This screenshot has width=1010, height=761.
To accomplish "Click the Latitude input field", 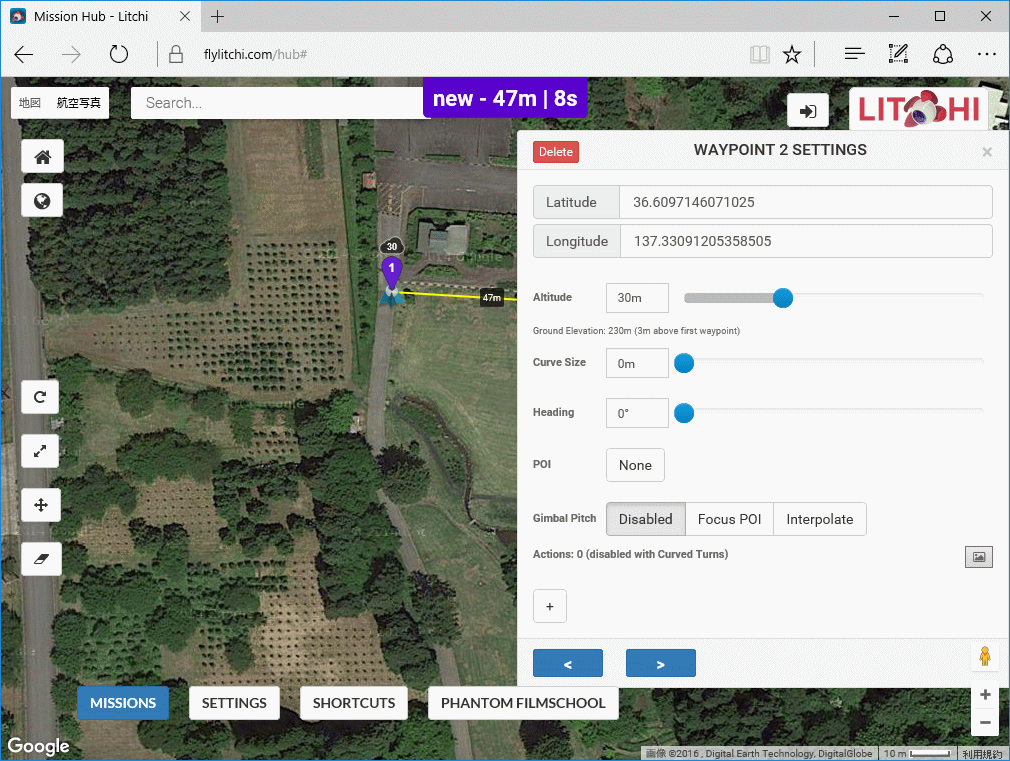I will coord(805,202).
